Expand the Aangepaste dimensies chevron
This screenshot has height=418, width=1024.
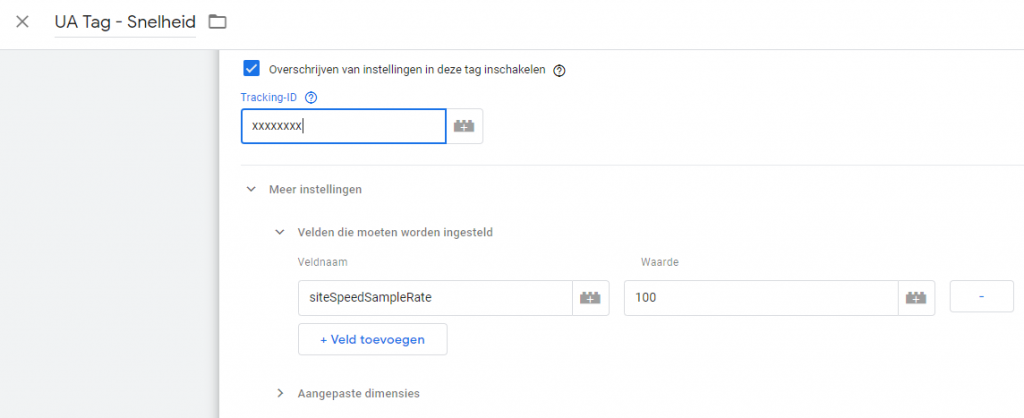tap(280, 393)
